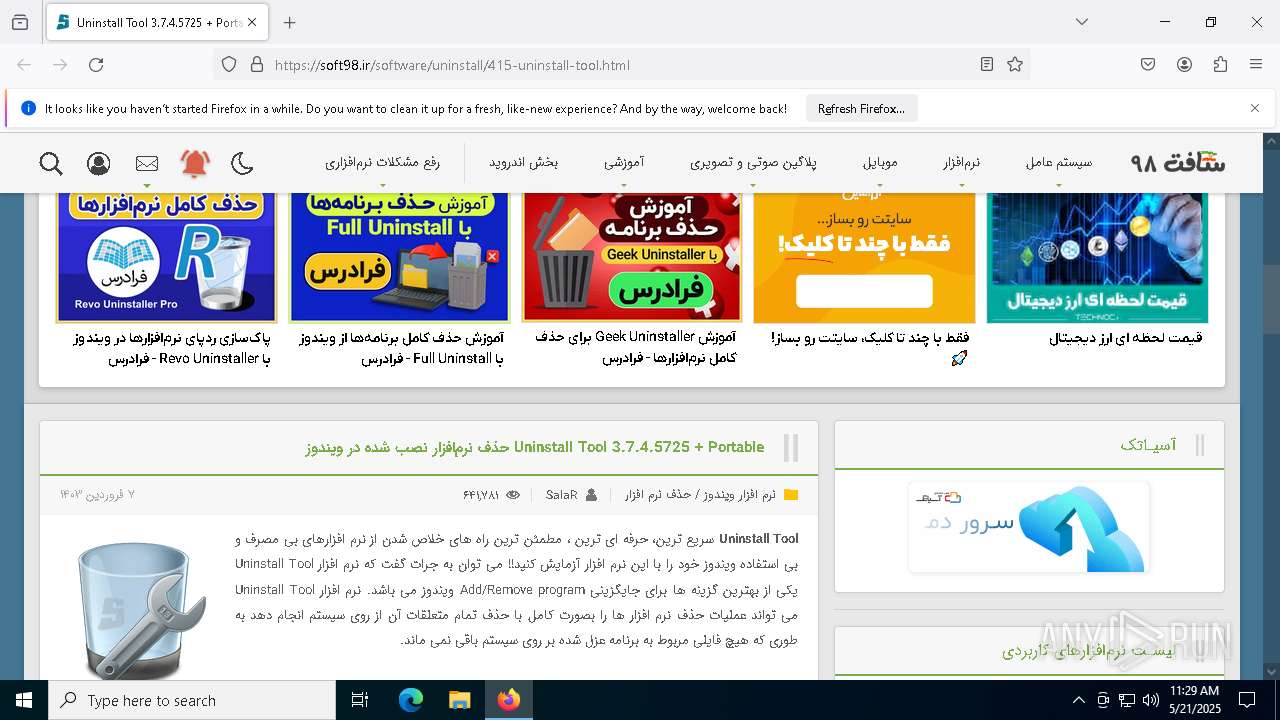Open Task View on taskbar
Viewport: 1280px width, 720px height.
pyautogui.click(x=360, y=700)
